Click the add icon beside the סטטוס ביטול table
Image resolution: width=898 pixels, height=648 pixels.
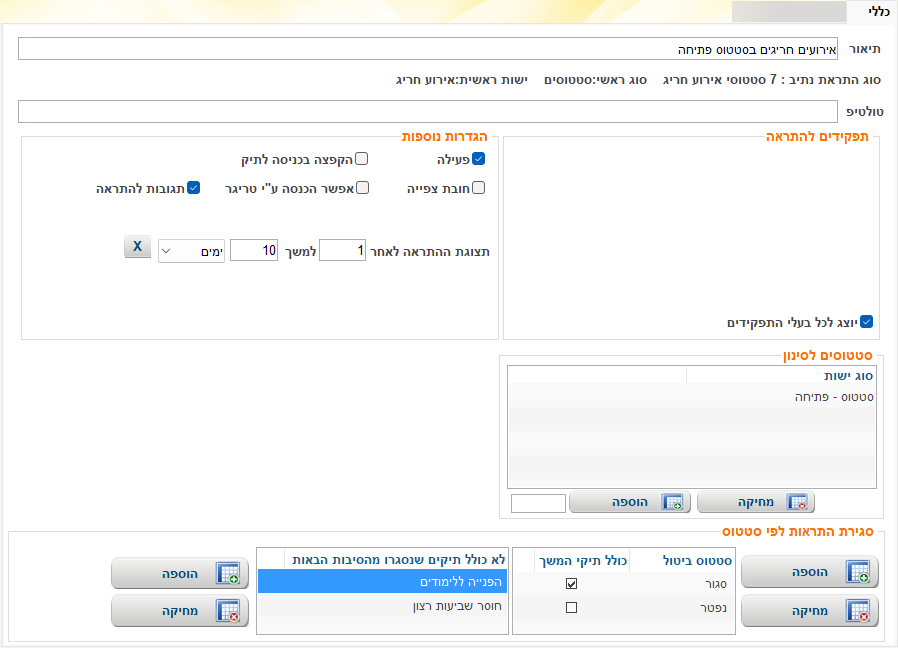(858, 572)
